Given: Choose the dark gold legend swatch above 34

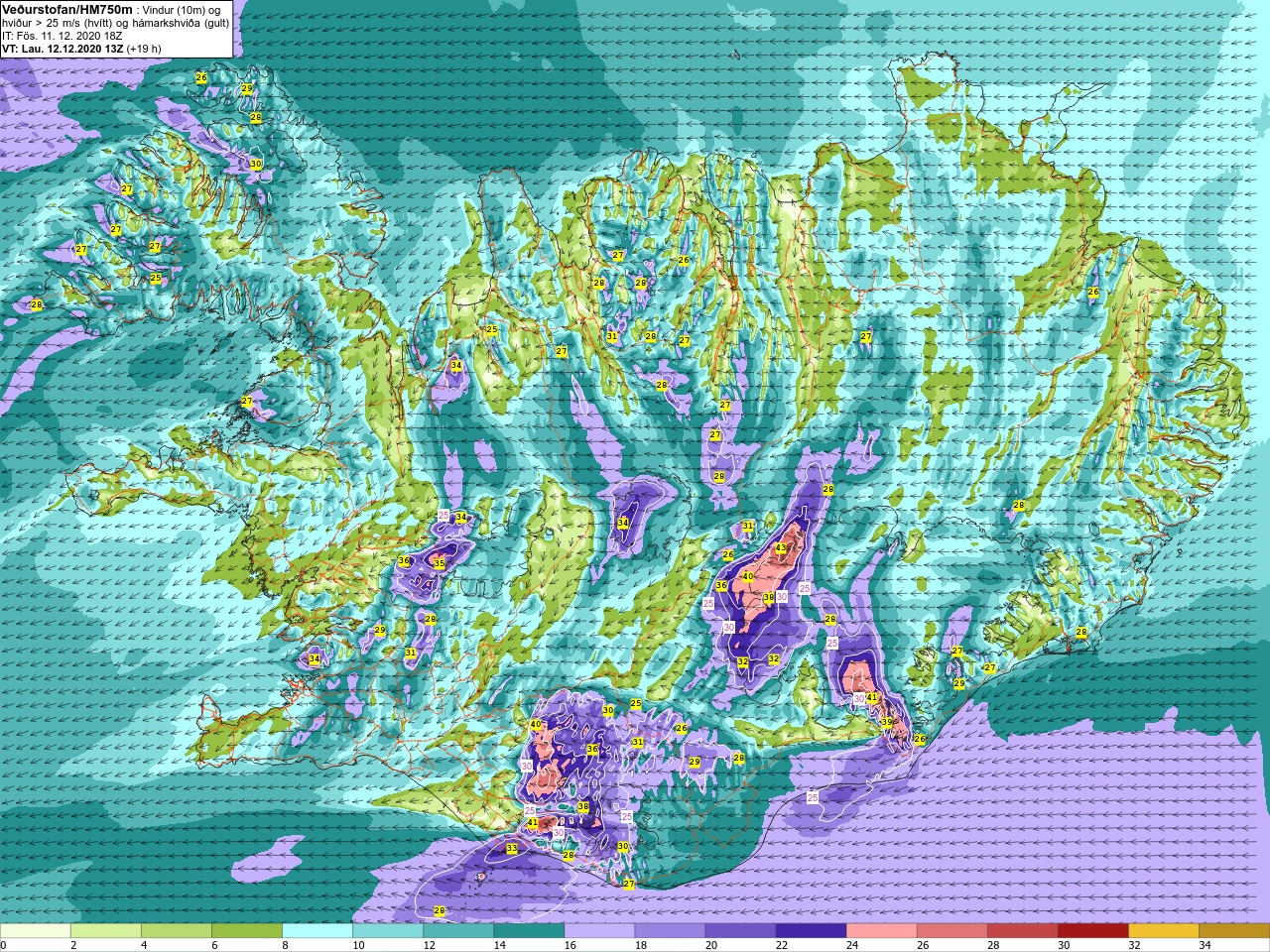Looking at the screenshot, I should coord(1233,931).
